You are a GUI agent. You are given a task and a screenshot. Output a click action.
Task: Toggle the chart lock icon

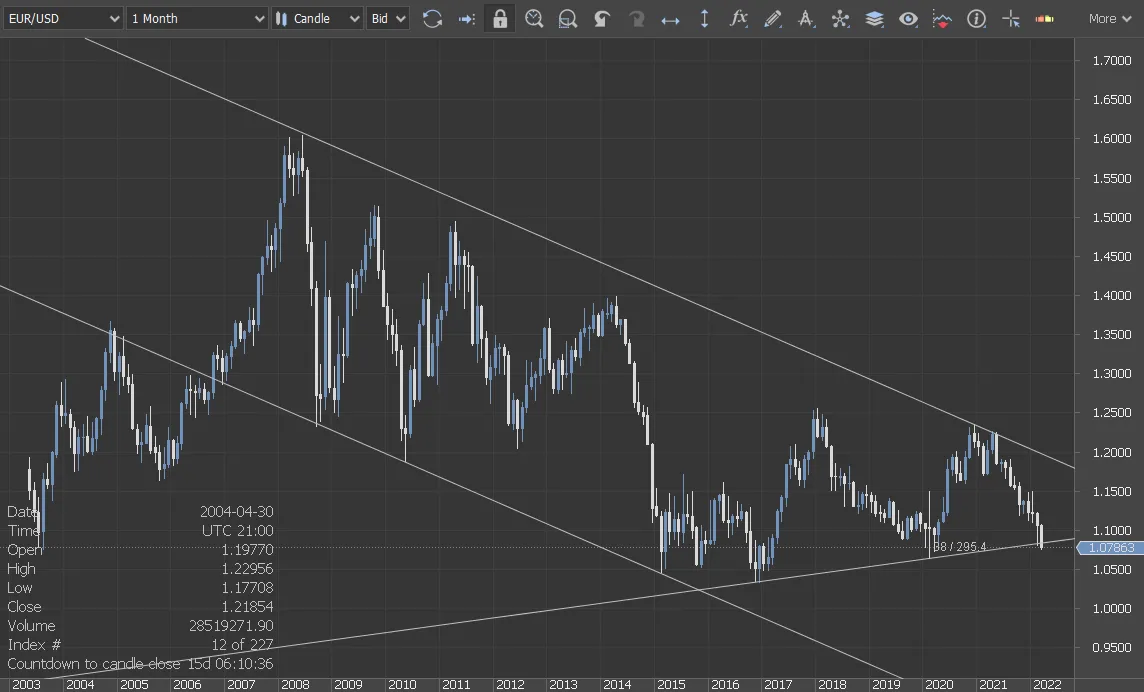tap(500, 18)
